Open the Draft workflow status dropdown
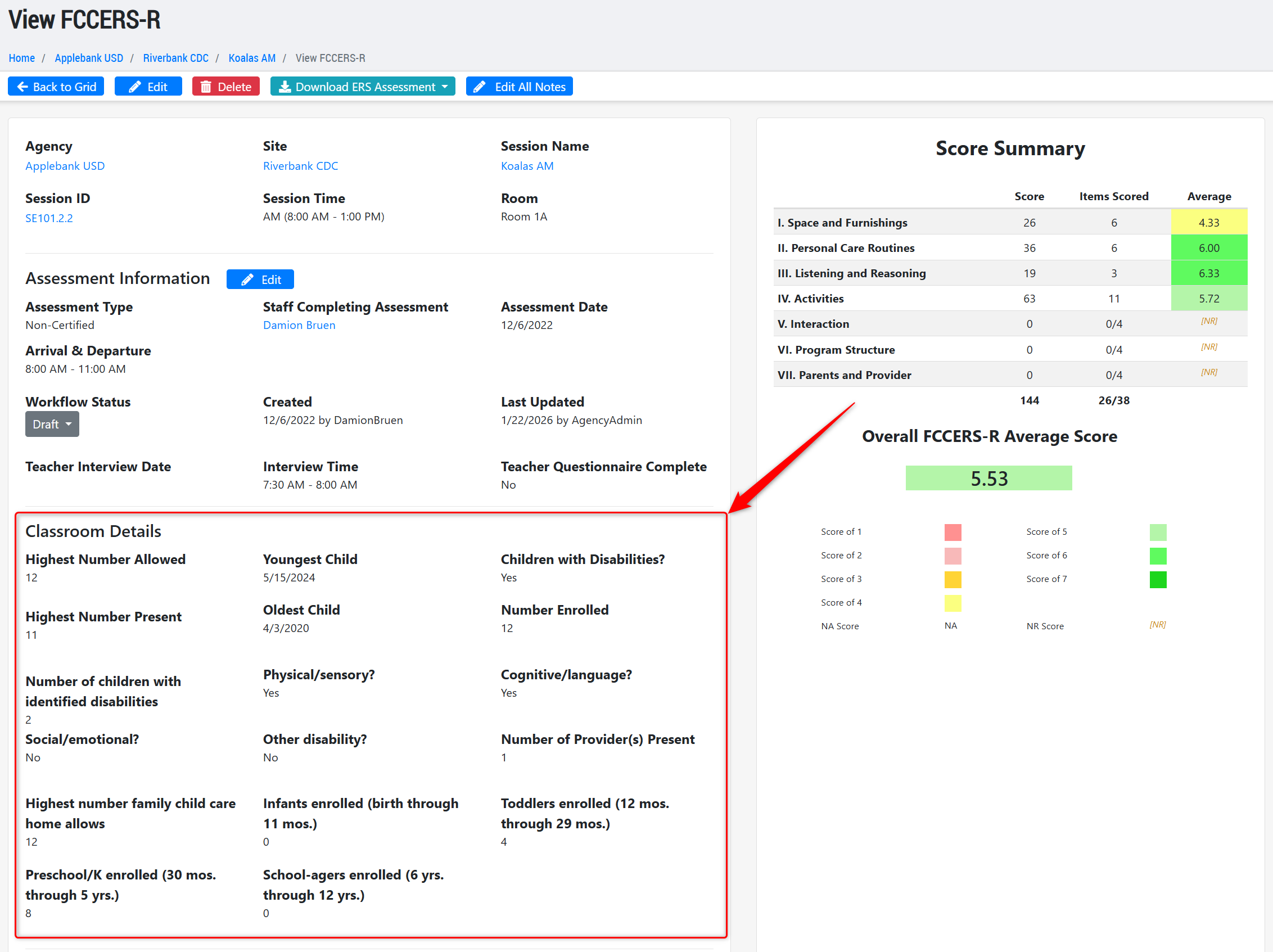1273x952 pixels. [52, 424]
